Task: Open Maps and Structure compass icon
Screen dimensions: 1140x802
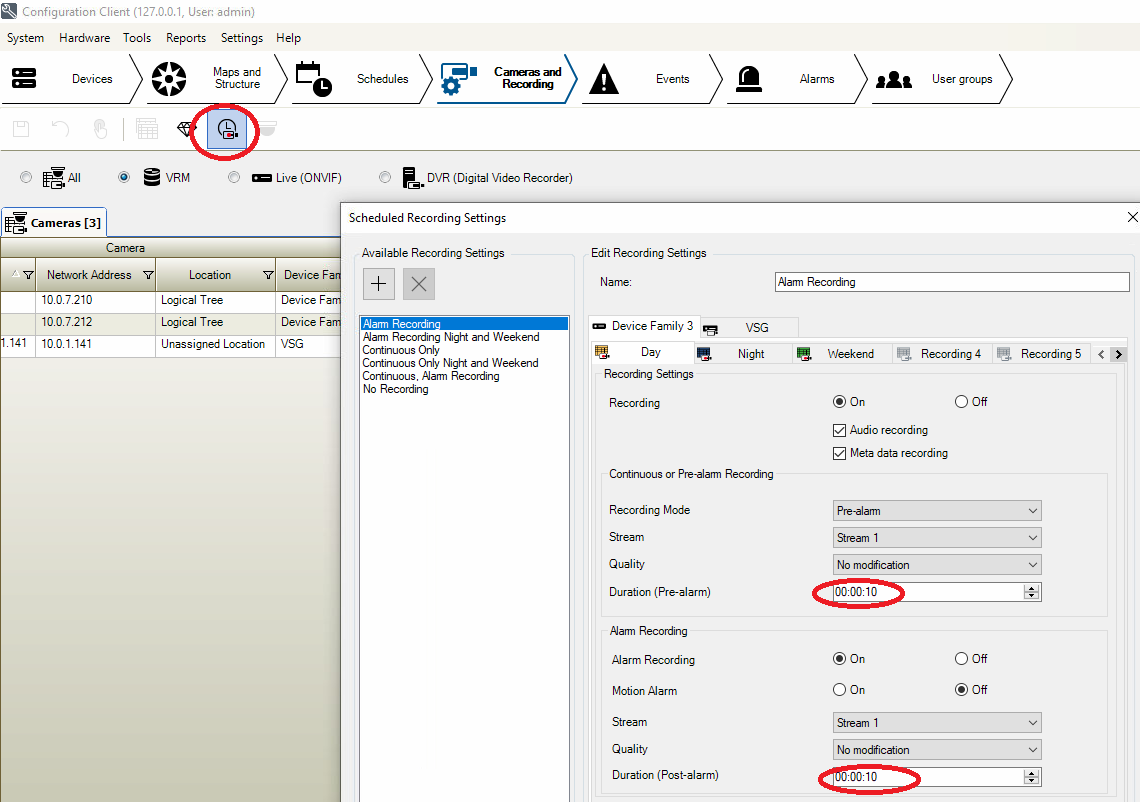Action: pyautogui.click(x=169, y=79)
